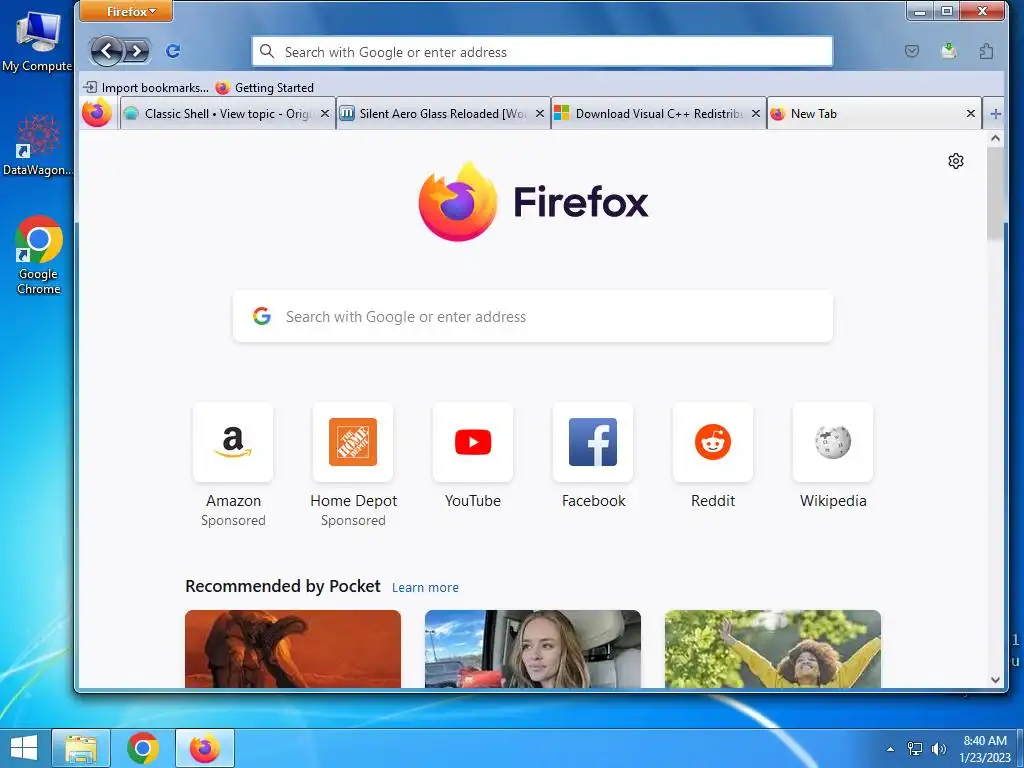Click the pinned Firefox tab icon
Viewport: 1024px width, 768px height.
(97, 113)
